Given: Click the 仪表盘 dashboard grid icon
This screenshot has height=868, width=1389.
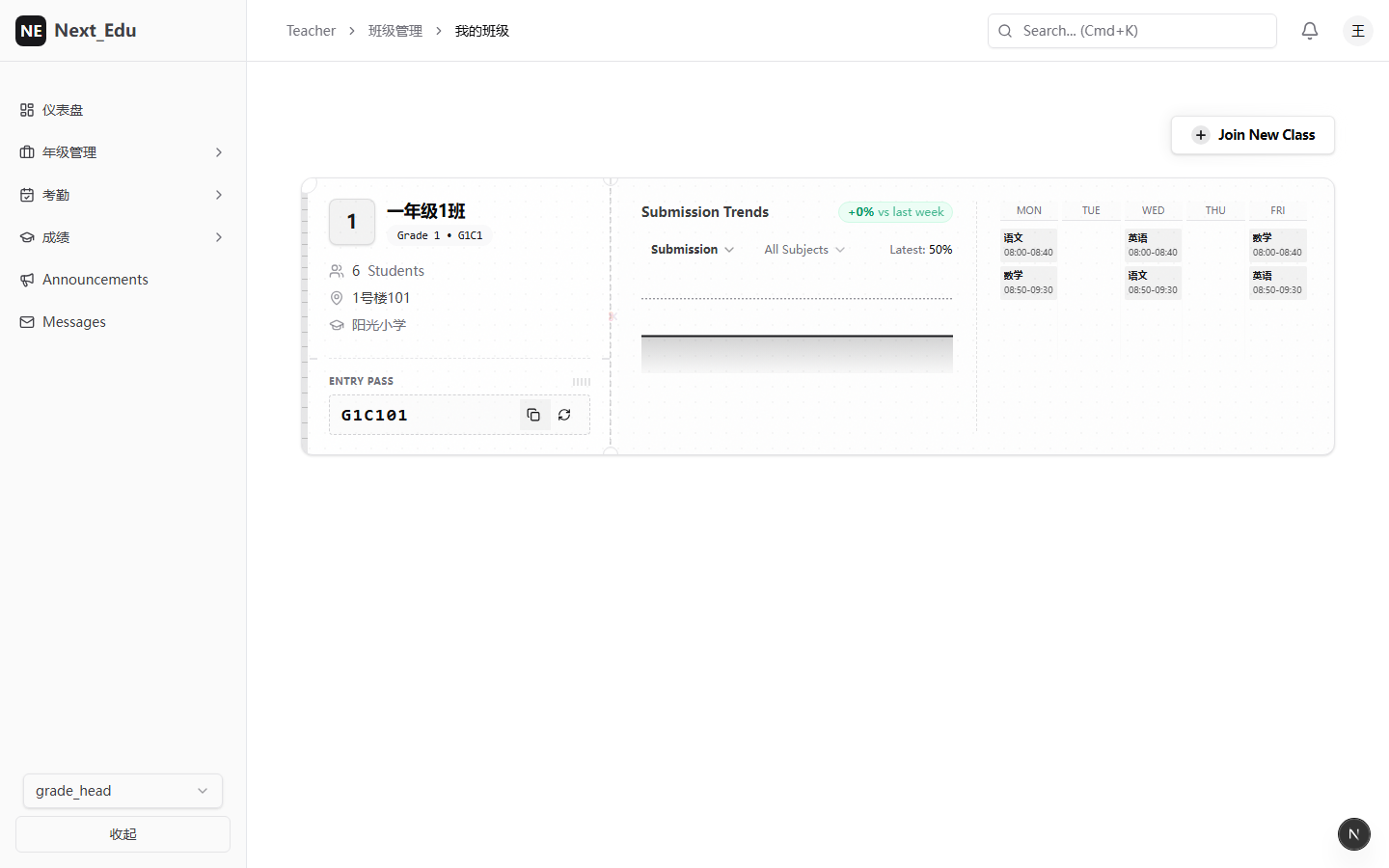Looking at the screenshot, I should 27,110.
